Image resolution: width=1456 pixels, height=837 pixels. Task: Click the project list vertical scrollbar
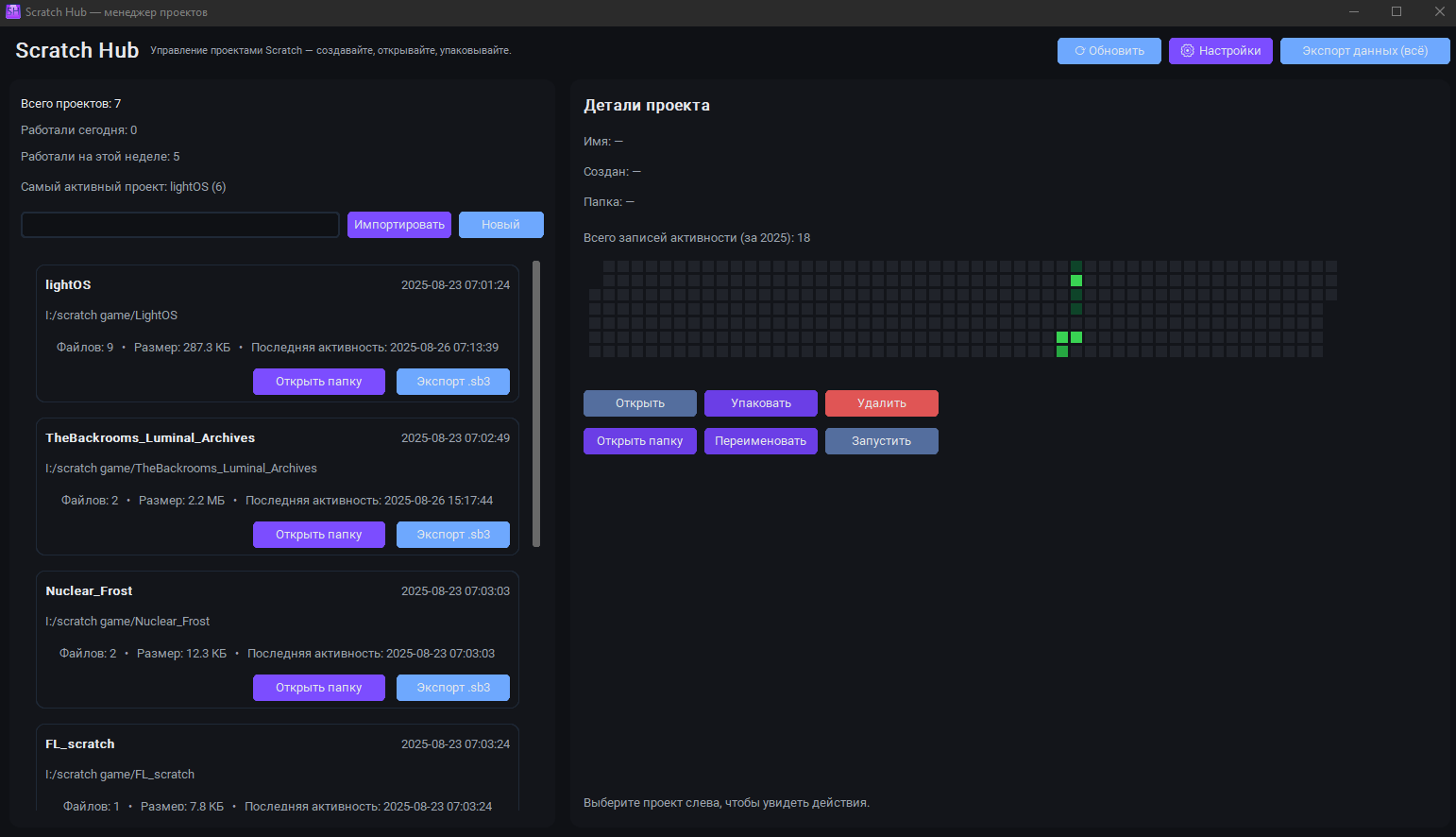click(x=536, y=403)
